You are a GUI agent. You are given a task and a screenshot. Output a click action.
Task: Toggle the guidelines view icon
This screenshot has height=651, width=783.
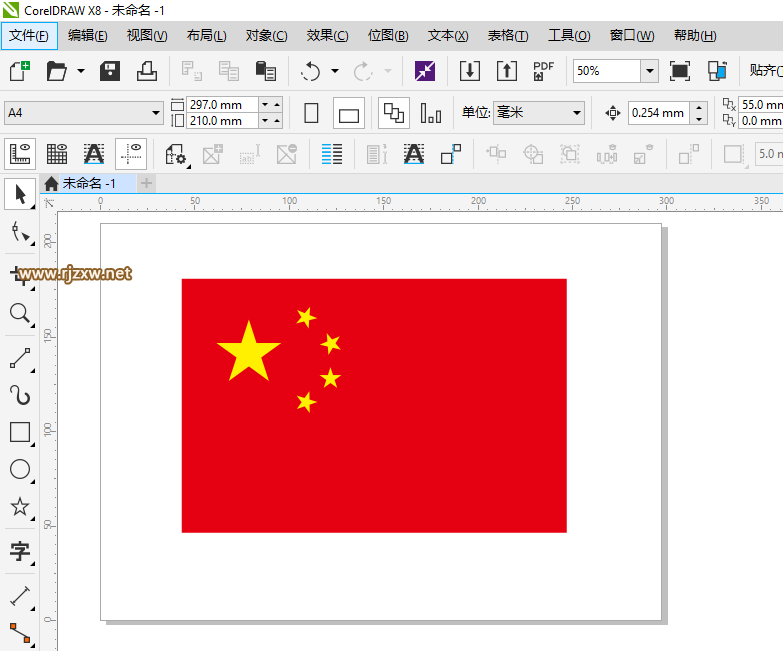[x=131, y=154]
